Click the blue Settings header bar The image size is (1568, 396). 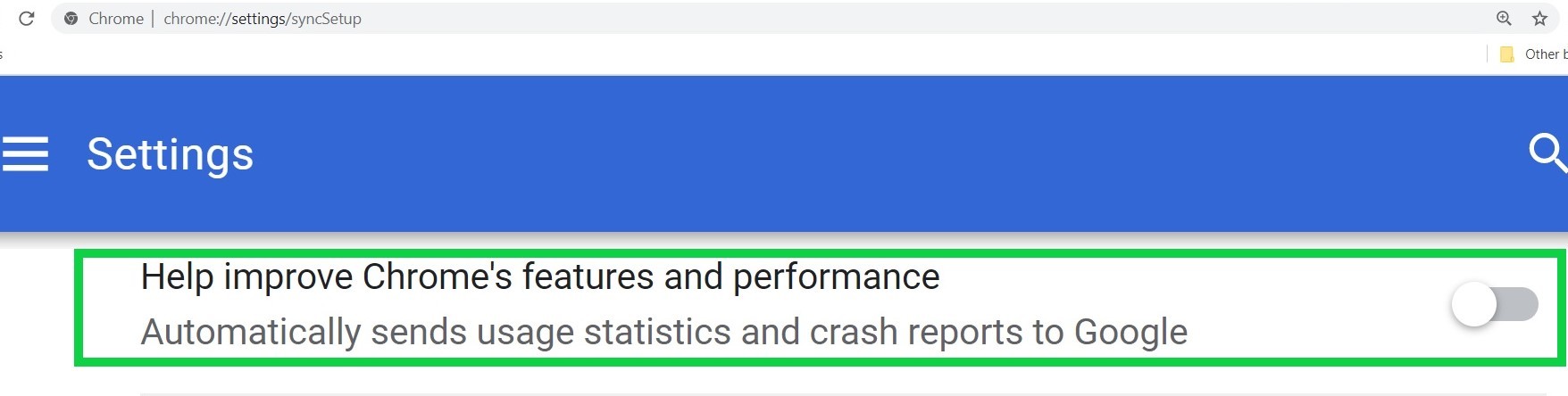[804, 153]
